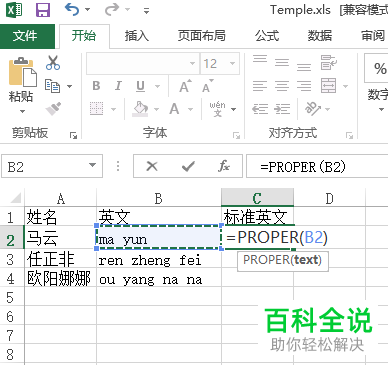Click the Orientation text rotation icon

pos(313,109)
